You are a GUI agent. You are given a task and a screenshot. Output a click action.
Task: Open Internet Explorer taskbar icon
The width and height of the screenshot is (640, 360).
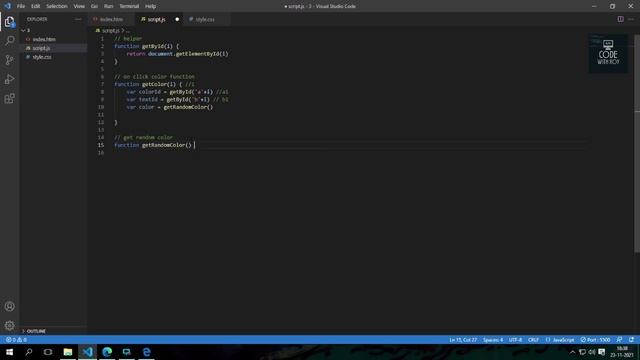click(x=147, y=352)
